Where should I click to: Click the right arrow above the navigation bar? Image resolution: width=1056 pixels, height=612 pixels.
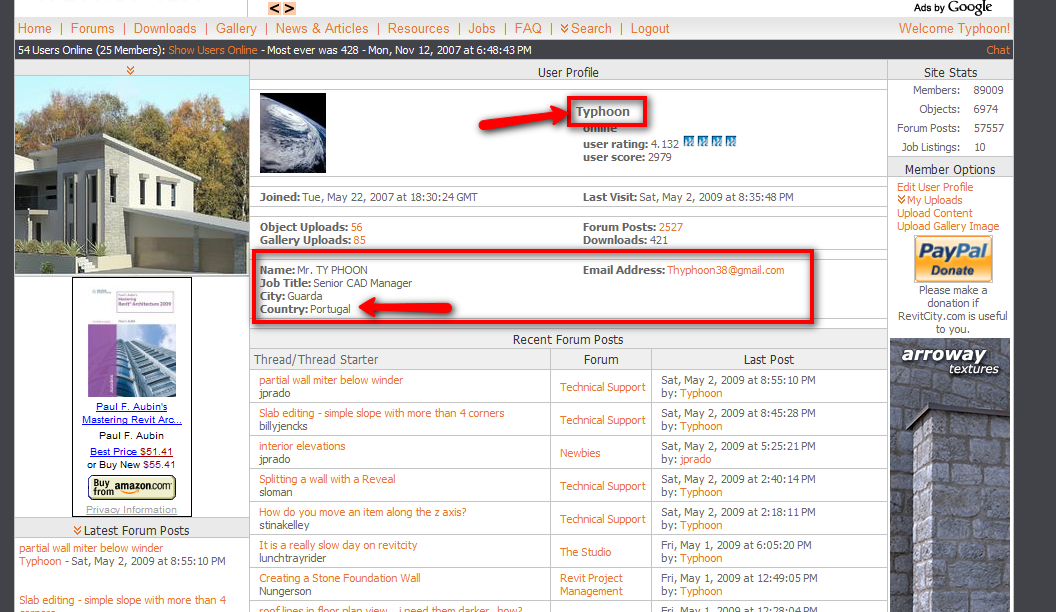tap(289, 8)
